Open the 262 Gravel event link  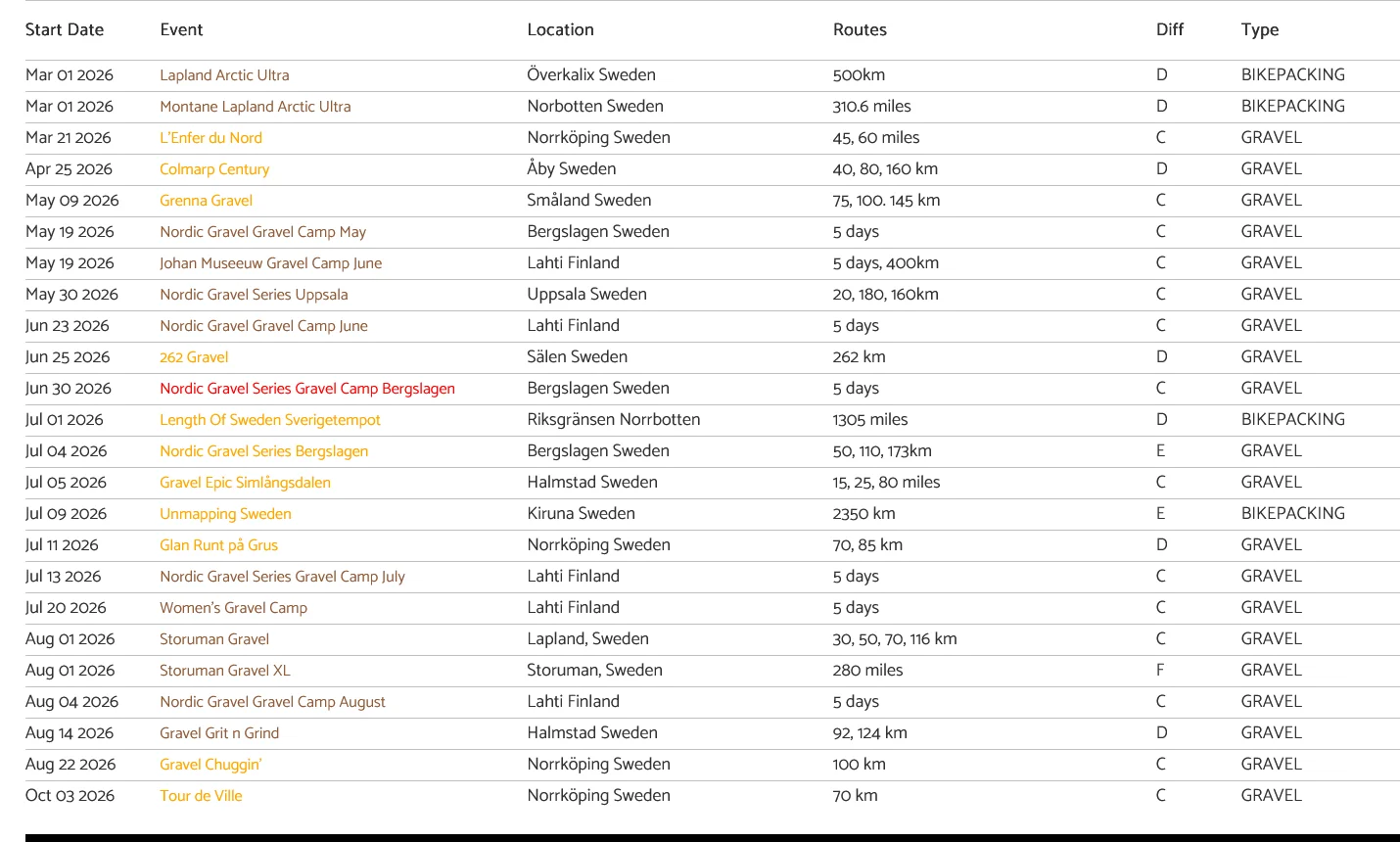pyautogui.click(x=194, y=357)
